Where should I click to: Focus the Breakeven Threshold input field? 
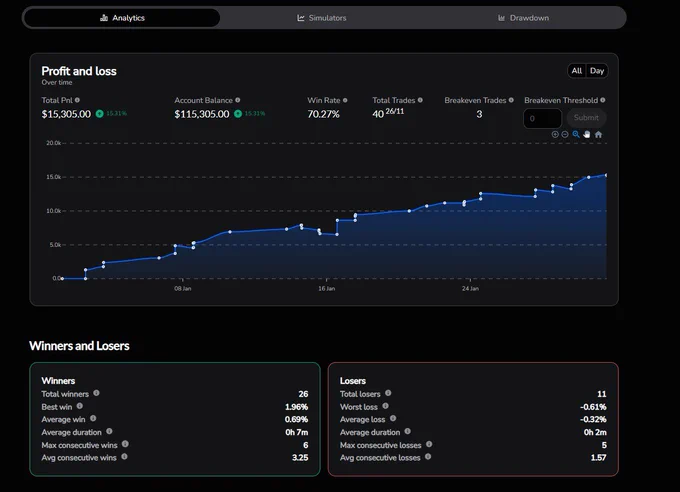(x=543, y=118)
